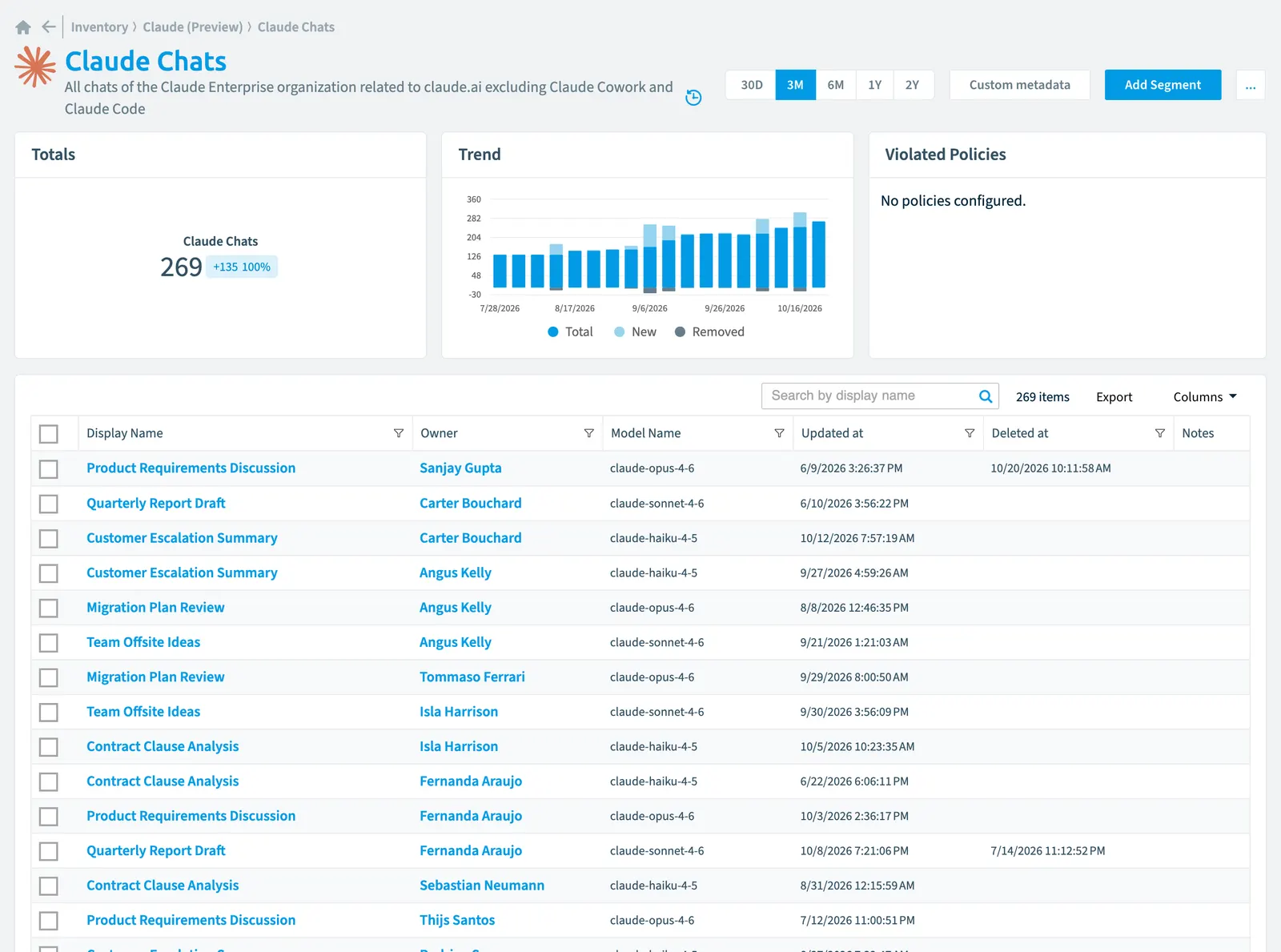The width and height of the screenshot is (1281, 952).
Task: Click the Custom metadata button
Action: [x=1019, y=85]
